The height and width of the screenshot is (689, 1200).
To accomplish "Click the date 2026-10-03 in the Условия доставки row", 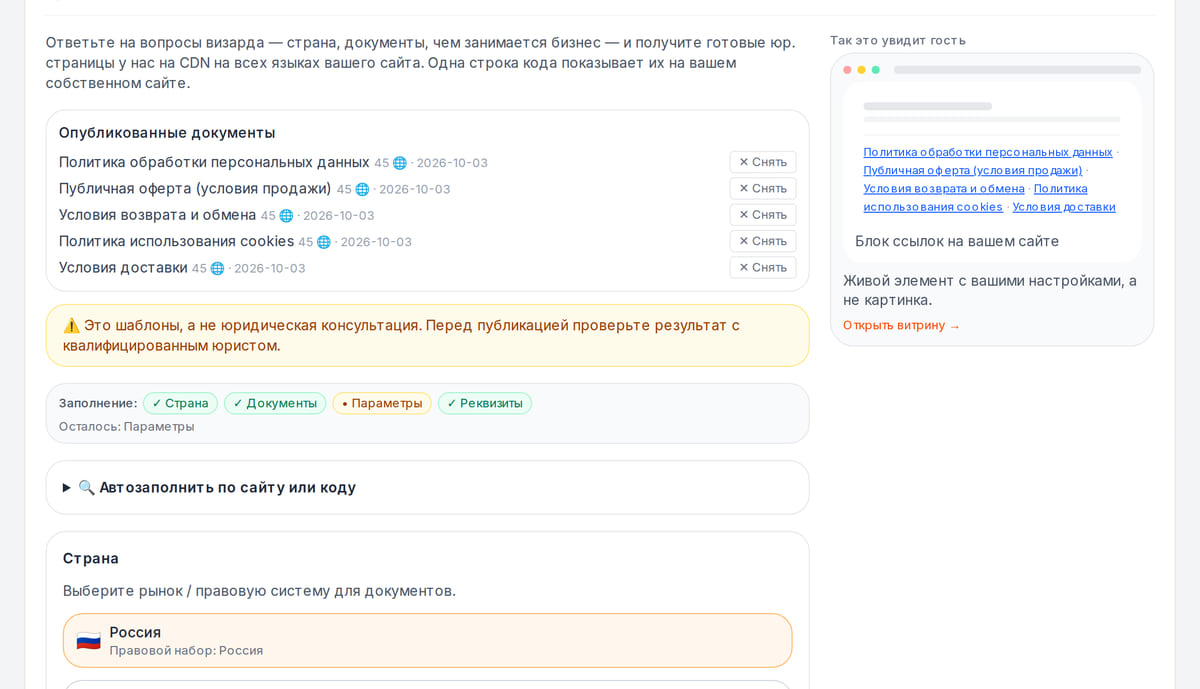I will [x=270, y=268].
